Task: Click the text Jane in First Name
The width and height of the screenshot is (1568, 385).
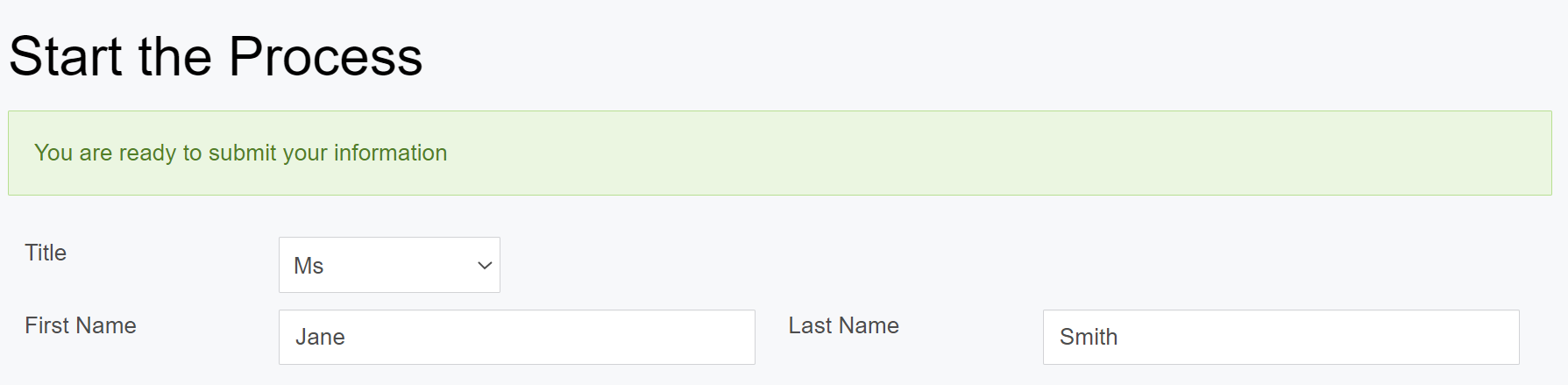Action: pos(320,338)
